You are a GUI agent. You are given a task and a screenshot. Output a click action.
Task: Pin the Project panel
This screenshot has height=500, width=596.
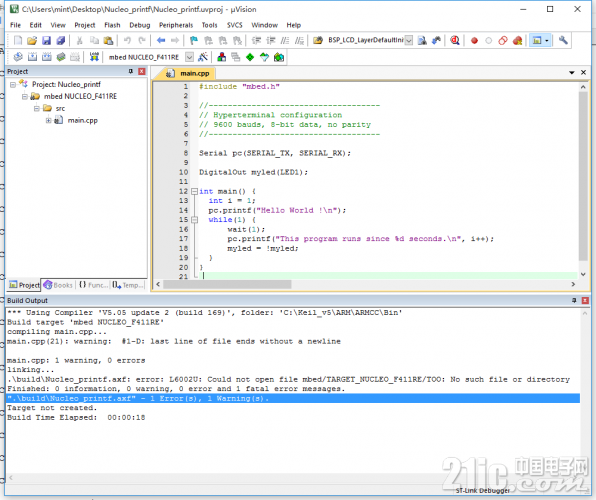131,71
